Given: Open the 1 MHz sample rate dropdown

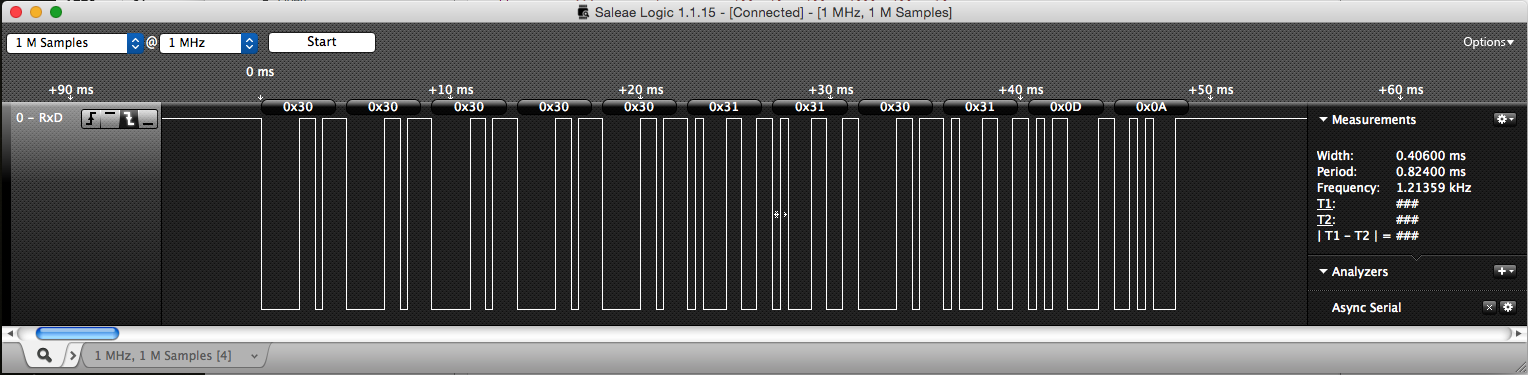Looking at the screenshot, I should click(209, 43).
